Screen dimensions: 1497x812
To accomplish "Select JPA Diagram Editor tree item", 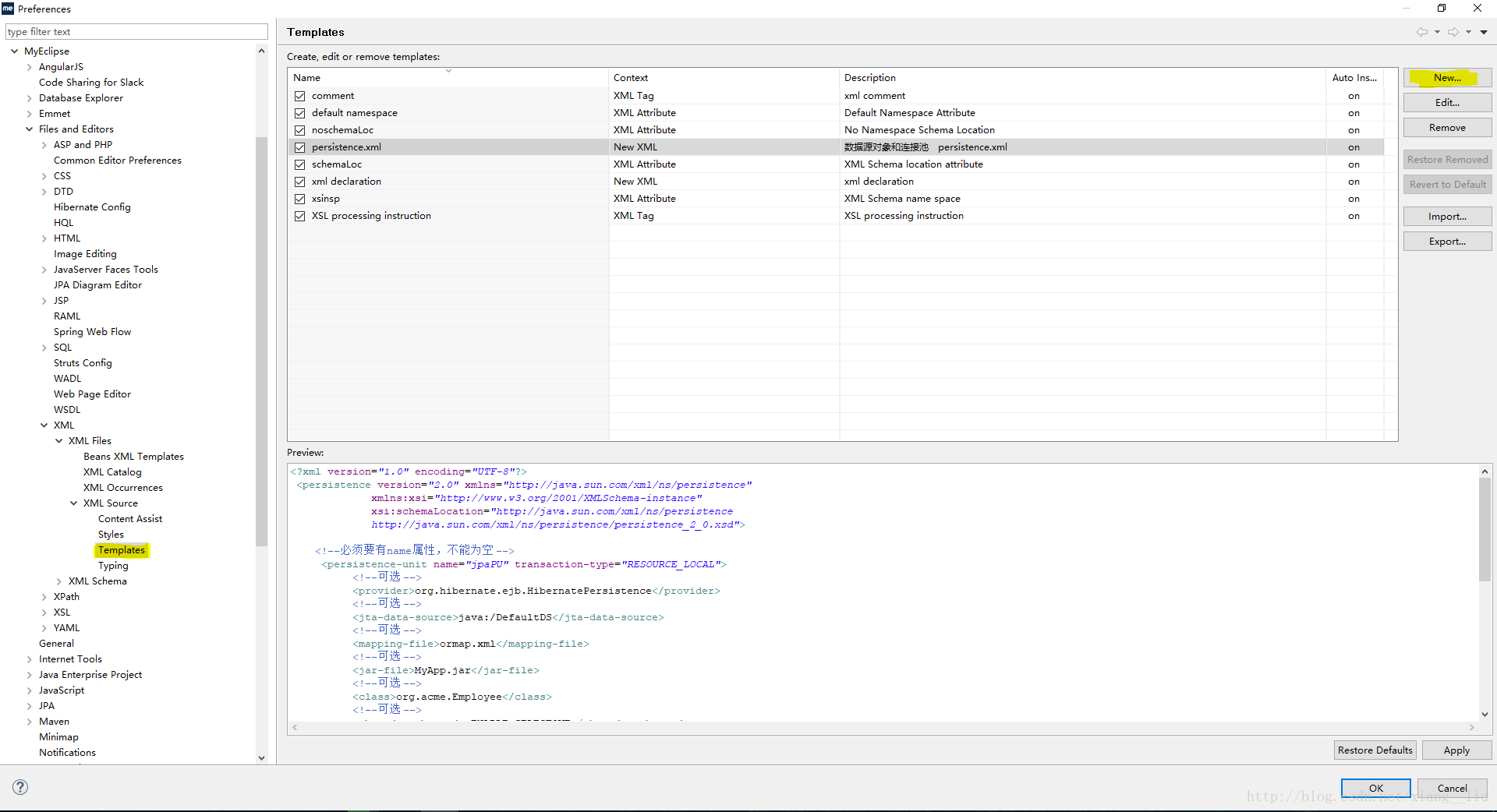I will click(x=97, y=285).
